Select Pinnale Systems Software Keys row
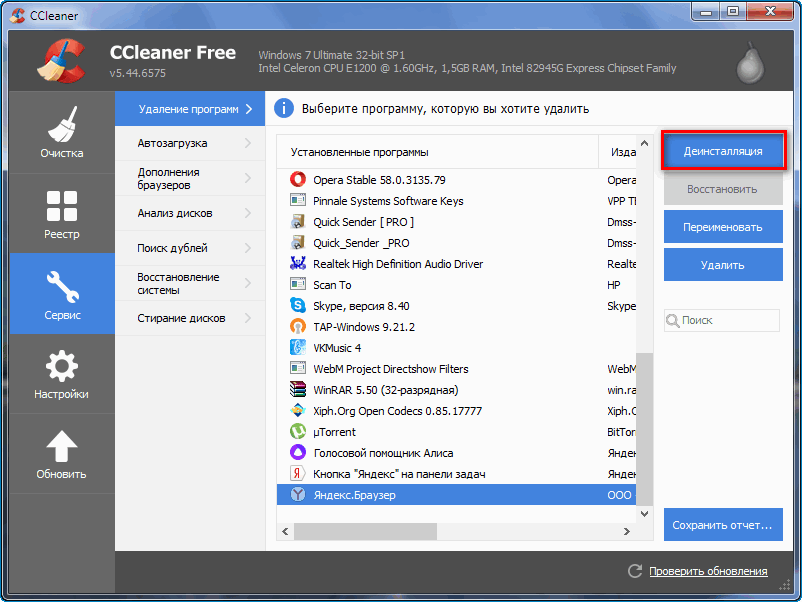The width and height of the screenshot is (802, 602). [x=456, y=200]
